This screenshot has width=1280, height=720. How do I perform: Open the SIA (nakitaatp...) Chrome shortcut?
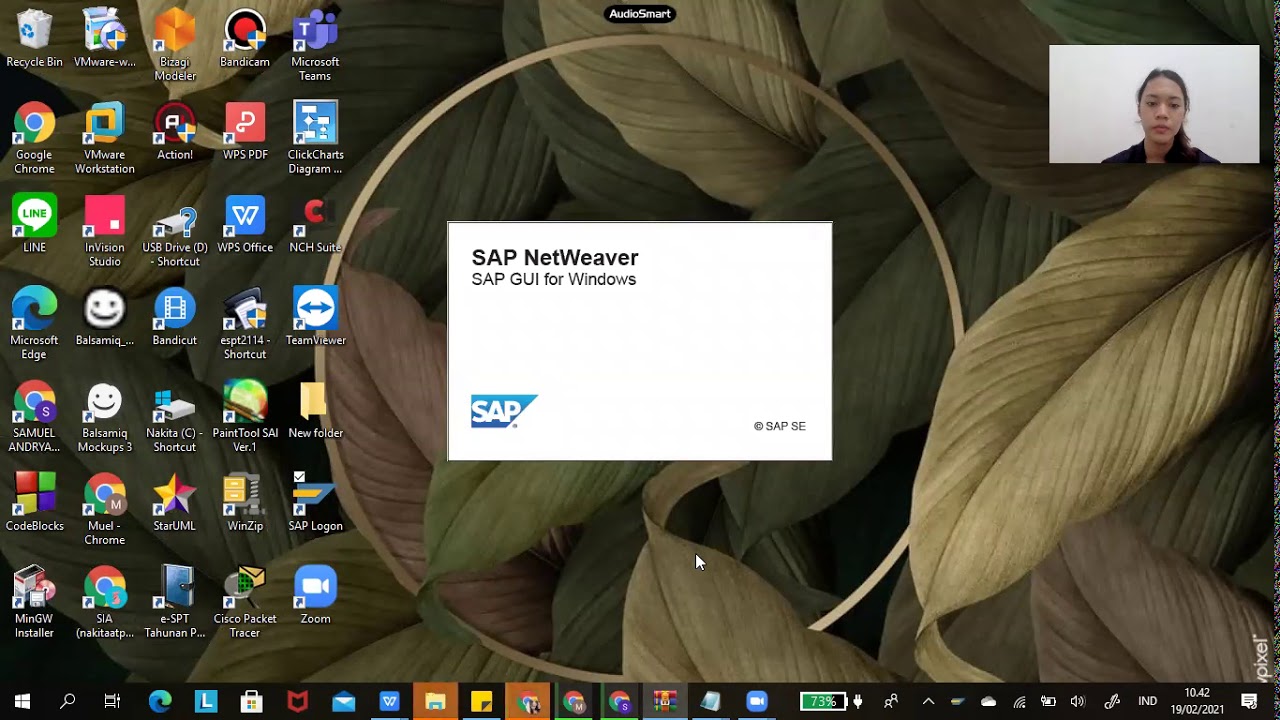(104, 603)
